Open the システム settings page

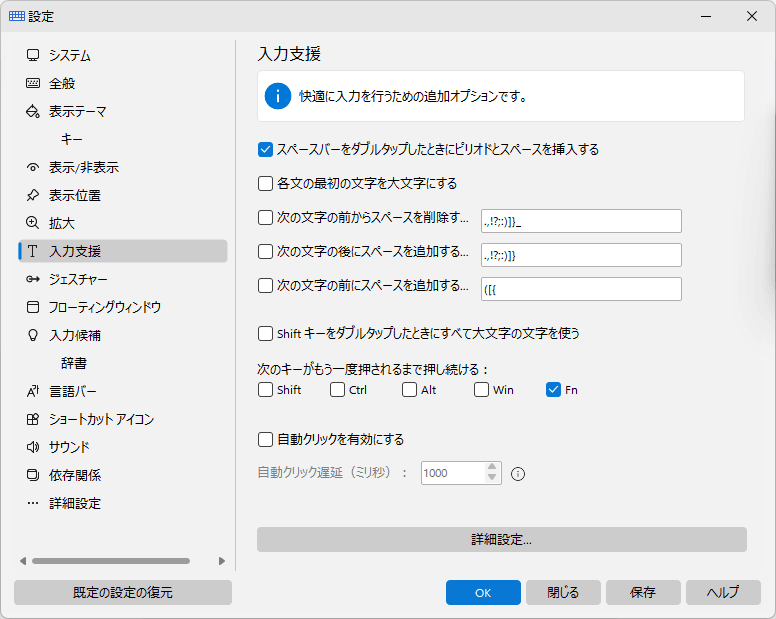coord(123,55)
